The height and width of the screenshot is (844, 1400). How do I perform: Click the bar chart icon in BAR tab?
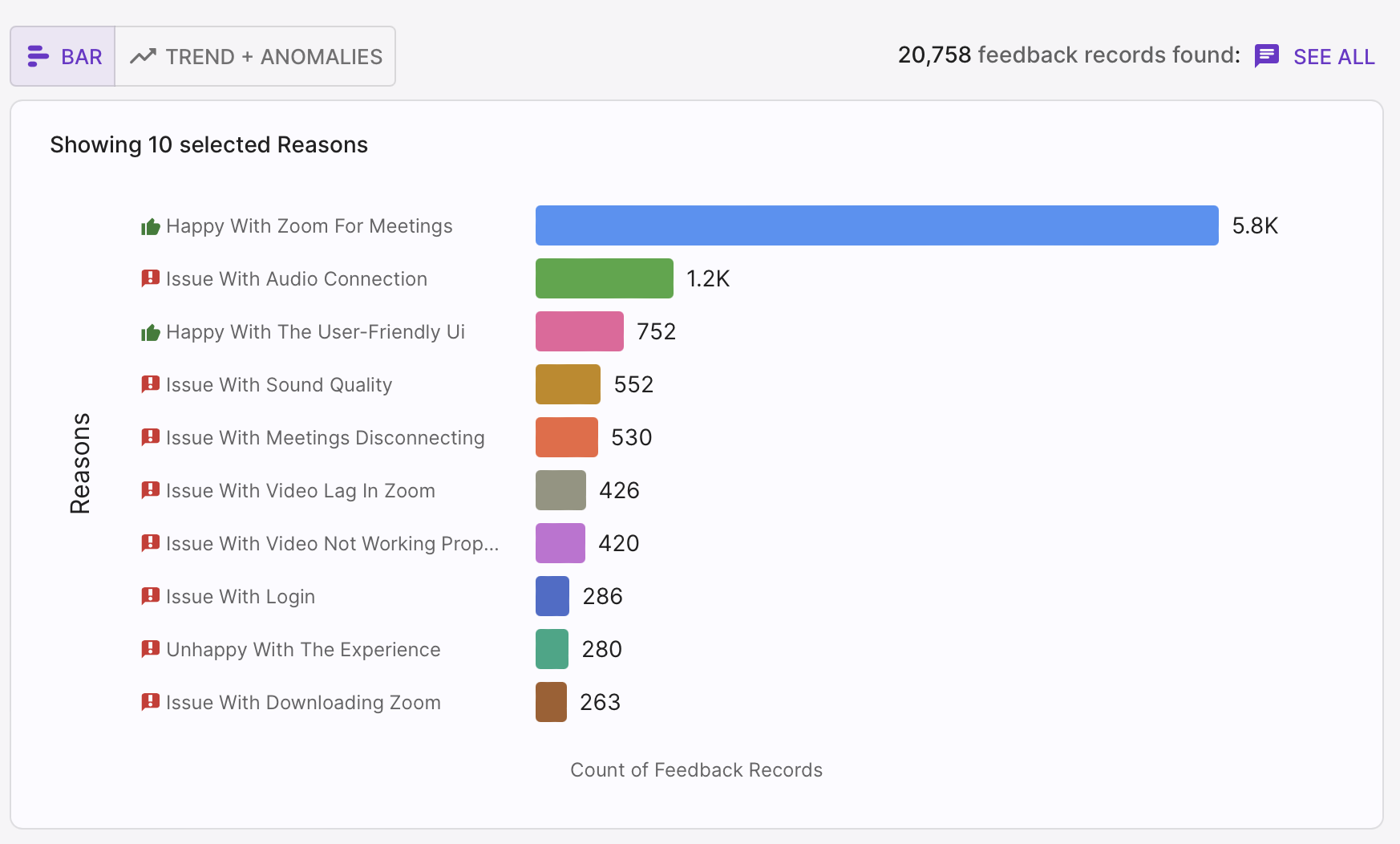[38, 56]
